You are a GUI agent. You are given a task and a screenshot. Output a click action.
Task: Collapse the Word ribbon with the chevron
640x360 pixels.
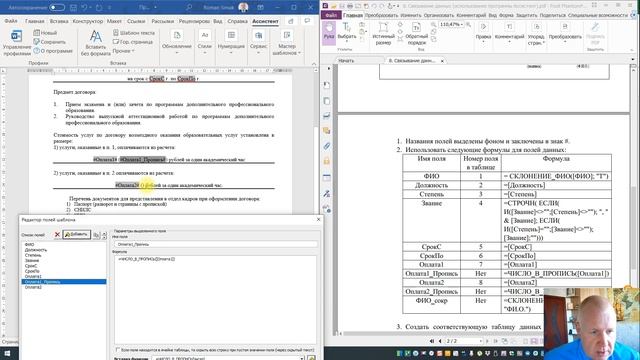click(x=314, y=64)
